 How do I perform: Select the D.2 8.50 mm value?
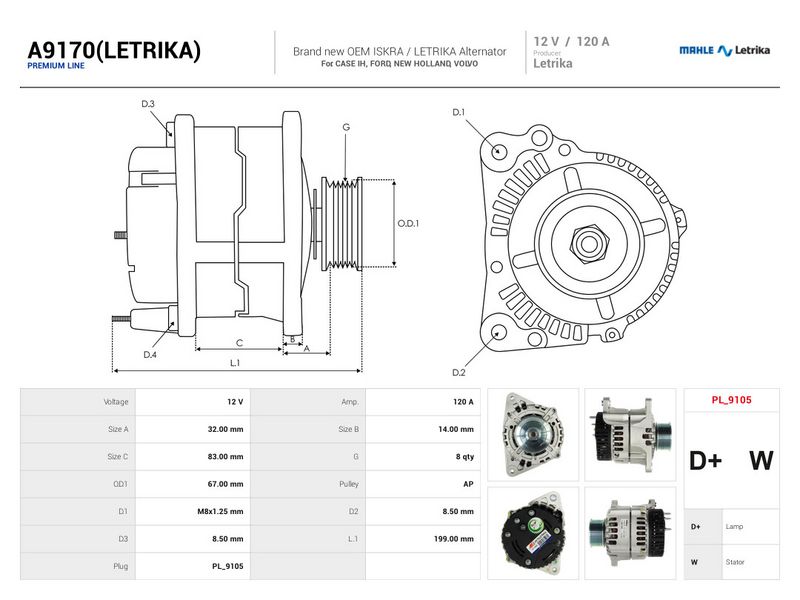(423, 511)
